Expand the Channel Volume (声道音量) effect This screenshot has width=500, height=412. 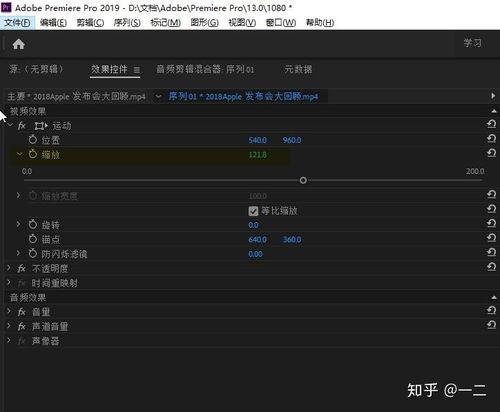pyautogui.click(x=9, y=326)
